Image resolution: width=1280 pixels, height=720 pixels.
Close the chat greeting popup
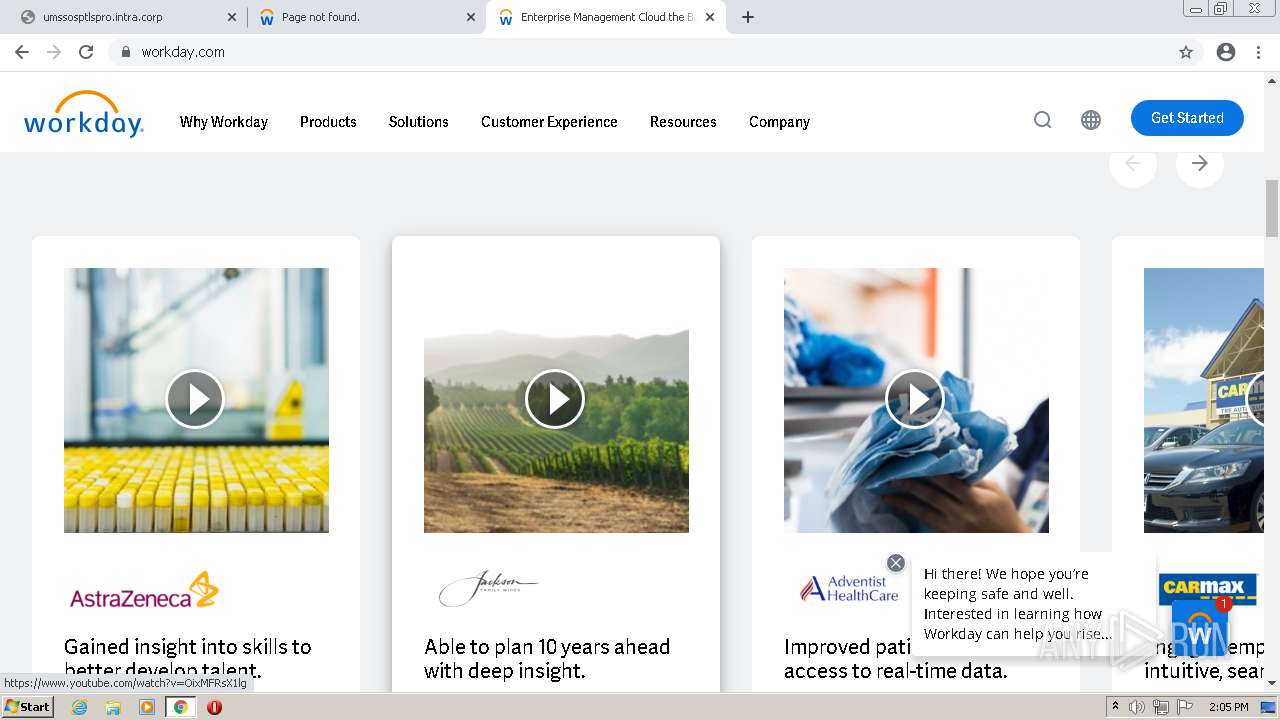[896, 563]
